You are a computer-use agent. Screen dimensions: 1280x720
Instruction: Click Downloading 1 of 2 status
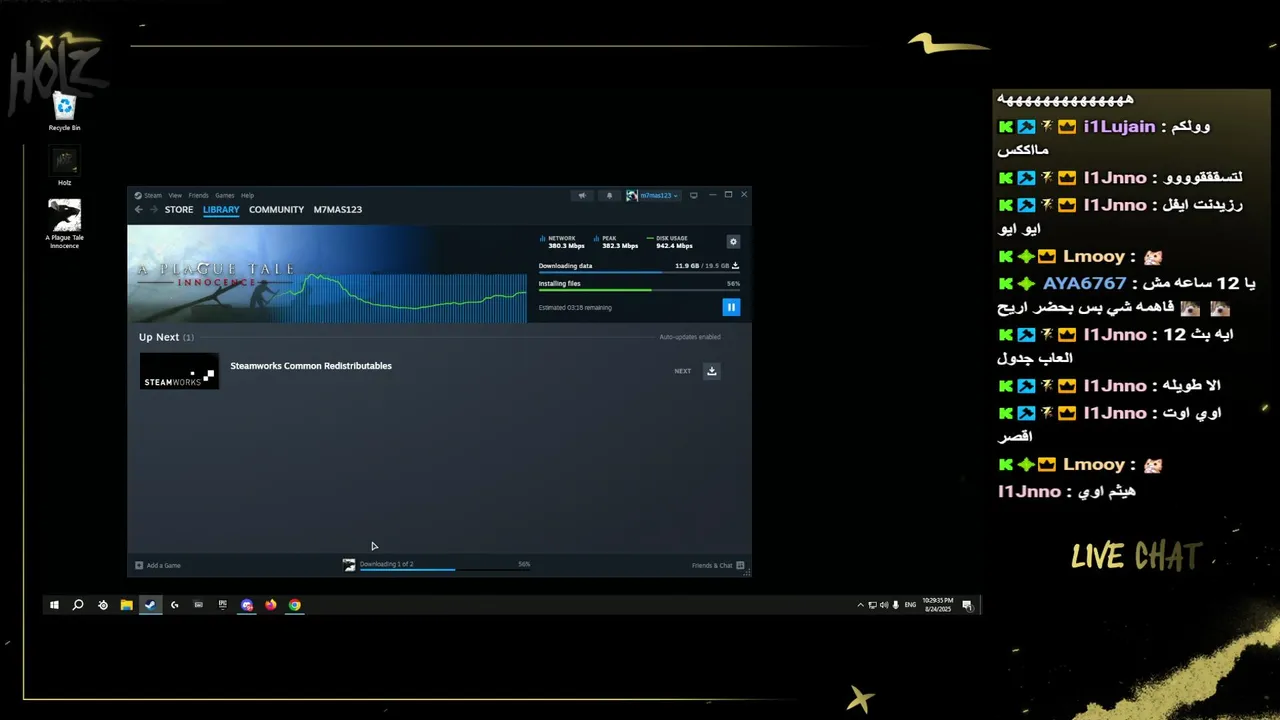click(386, 564)
